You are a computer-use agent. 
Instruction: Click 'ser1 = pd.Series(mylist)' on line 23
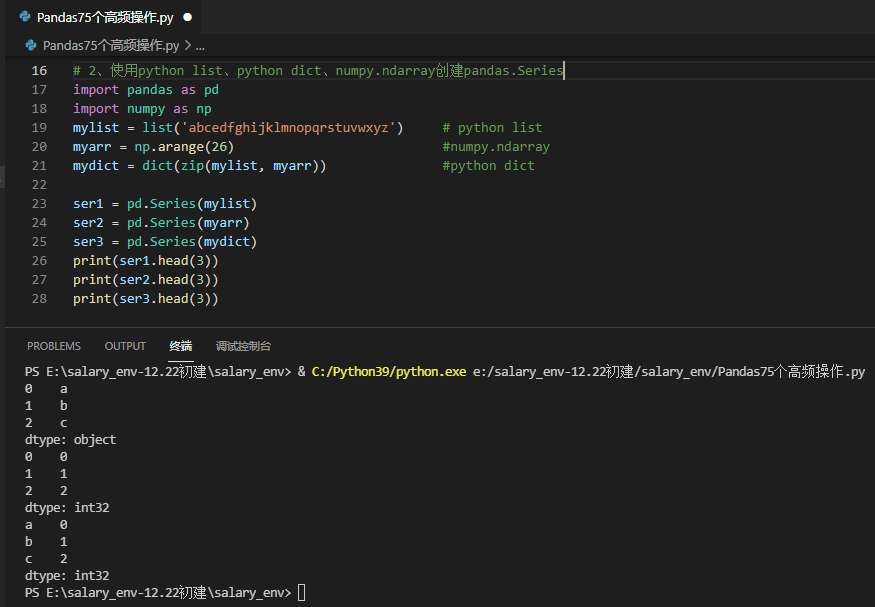pyautogui.click(x=165, y=204)
